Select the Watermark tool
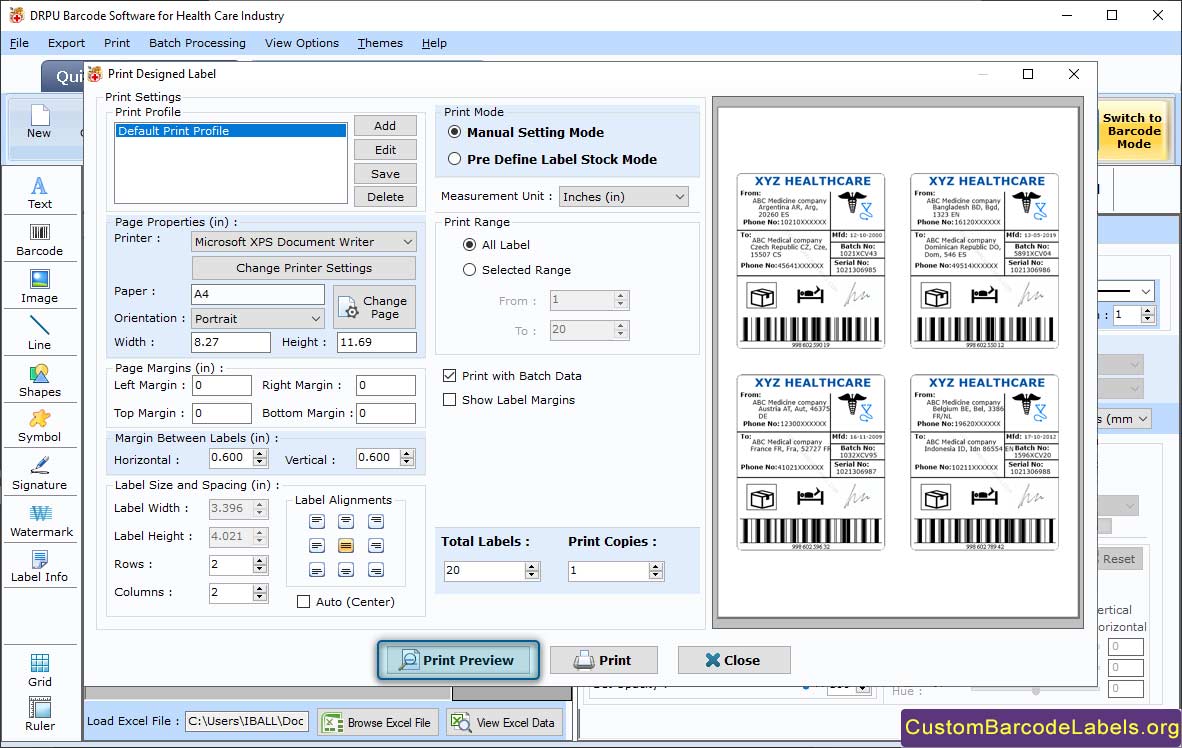This screenshot has width=1182, height=748. point(41,521)
